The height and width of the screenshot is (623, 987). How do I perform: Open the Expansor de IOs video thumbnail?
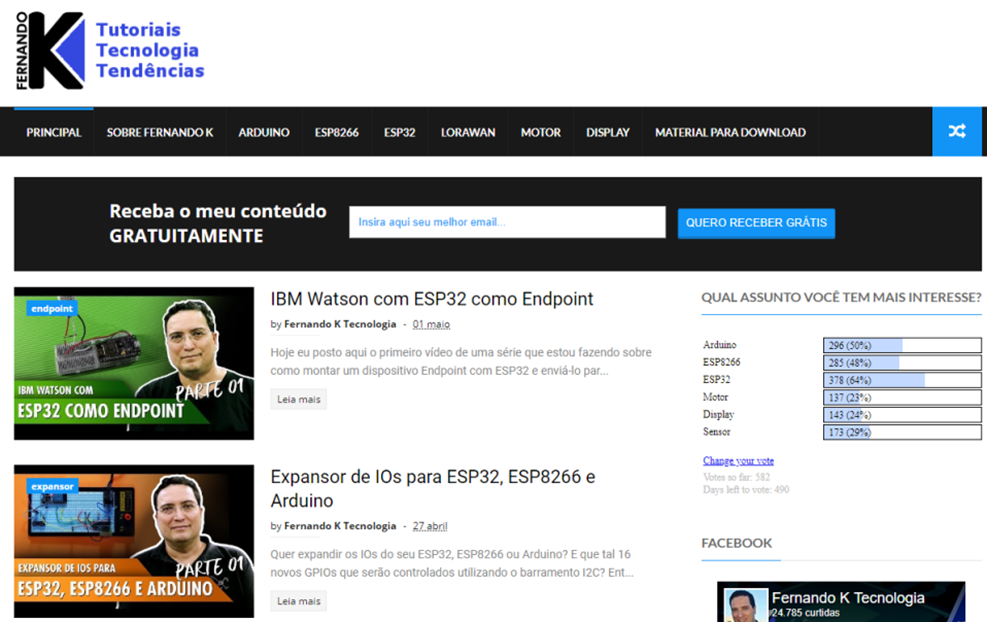tap(134, 541)
